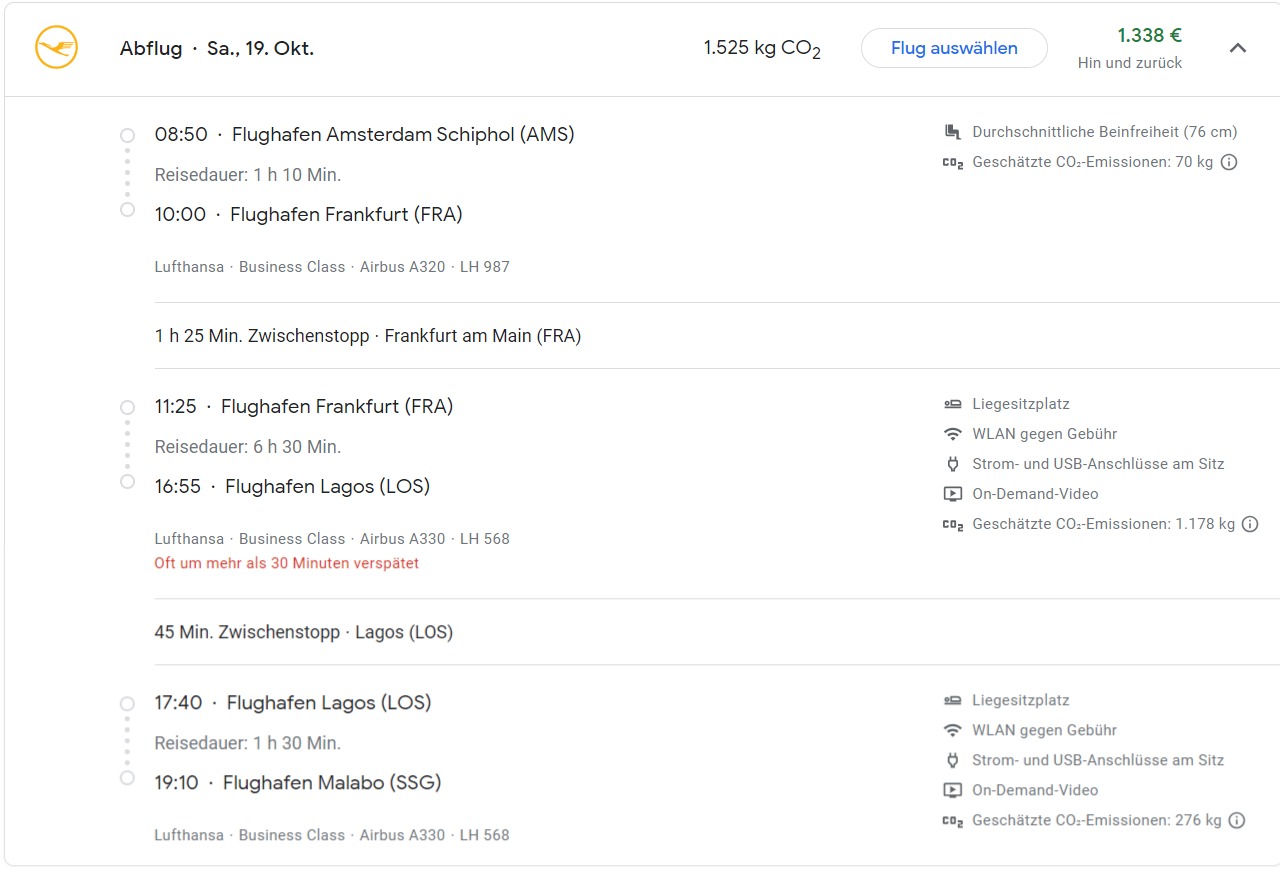Click the legroom seat icon
The width and height of the screenshot is (1280, 874).
(952, 132)
